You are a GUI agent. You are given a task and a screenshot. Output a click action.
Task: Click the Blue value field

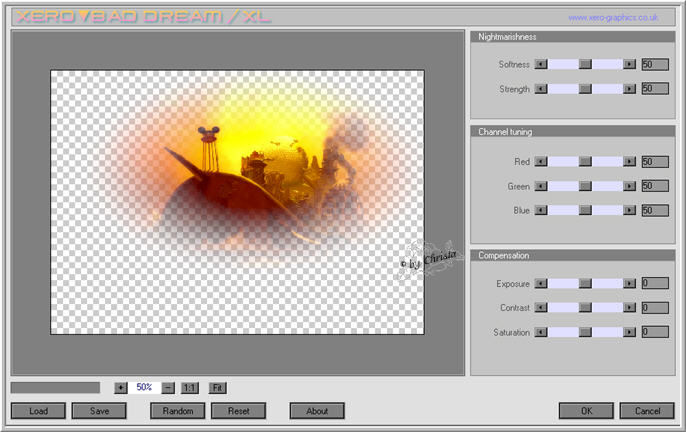655,211
